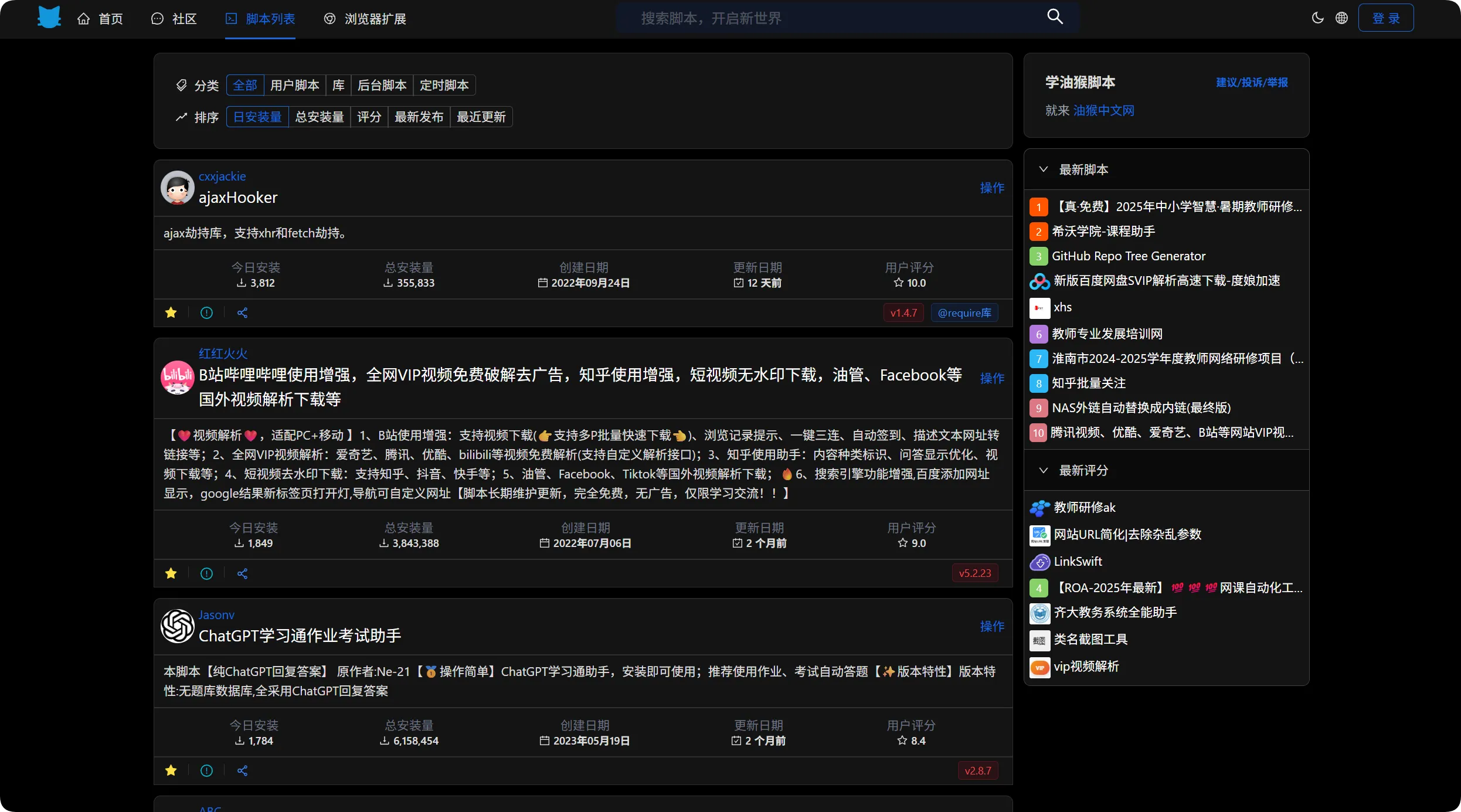
Task: Collapse the 最新评分 section
Action: pos(1043,470)
